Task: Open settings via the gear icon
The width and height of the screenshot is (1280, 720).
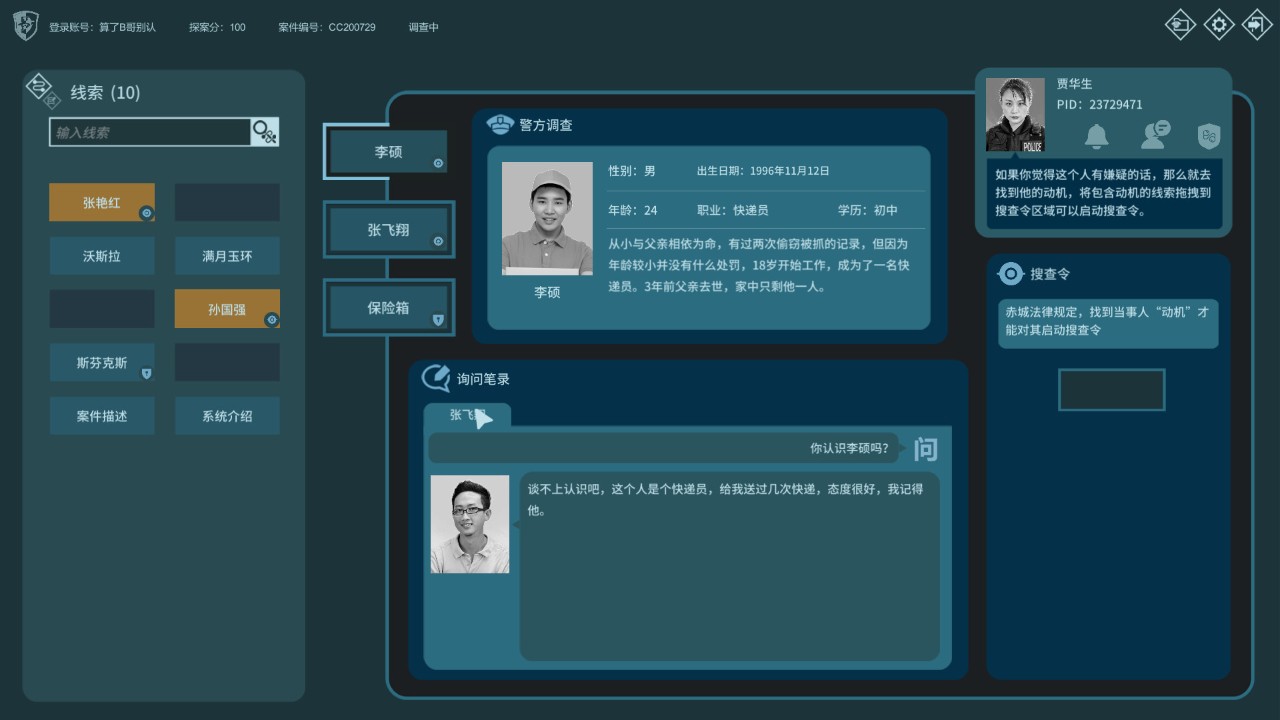Action: point(1219,25)
